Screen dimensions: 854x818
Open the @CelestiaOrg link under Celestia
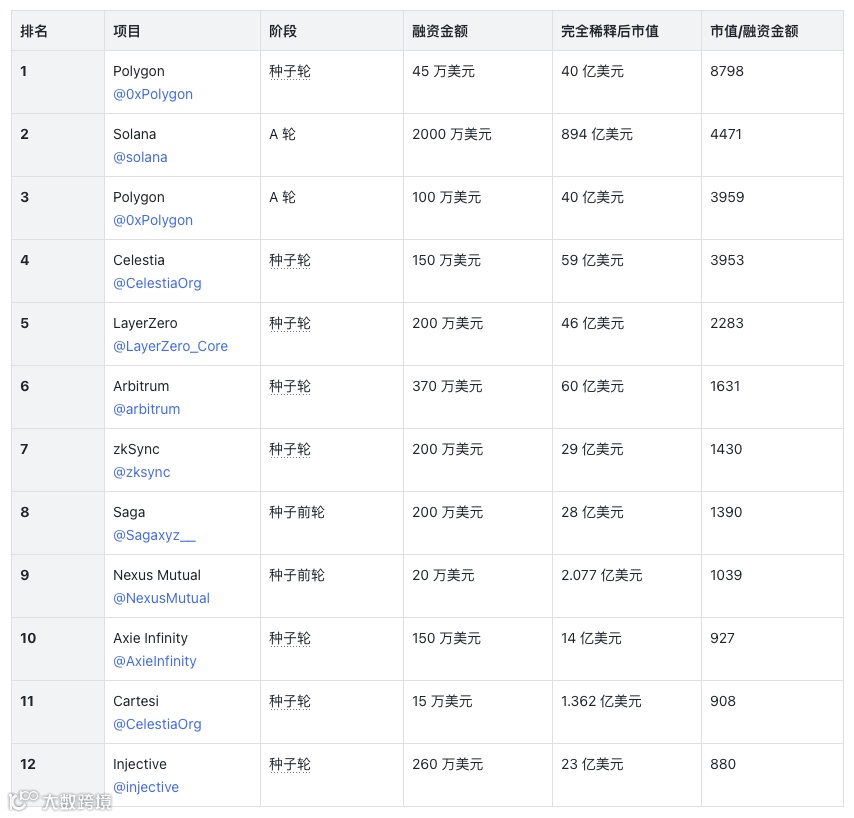(157, 283)
